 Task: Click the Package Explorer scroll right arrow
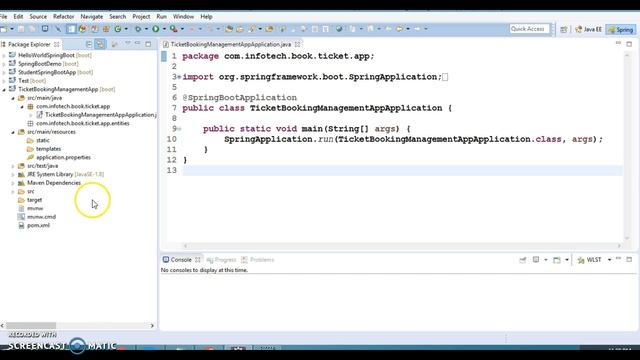click(x=152, y=326)
